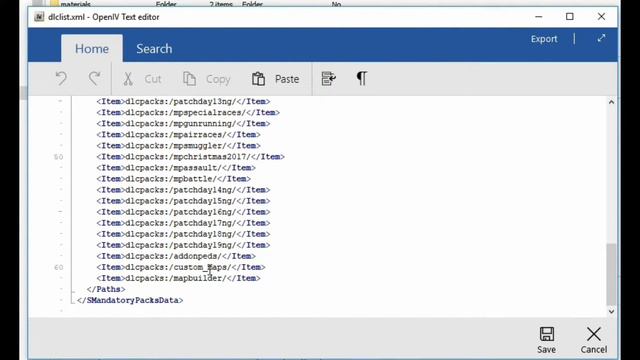Toggle word wrap icon

[x=329, y=78]
